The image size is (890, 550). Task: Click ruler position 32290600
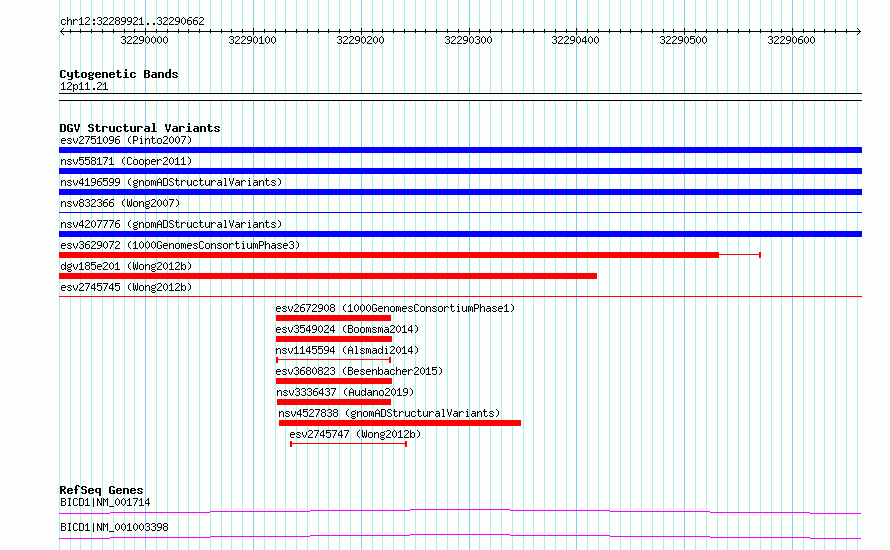point(791,40)
